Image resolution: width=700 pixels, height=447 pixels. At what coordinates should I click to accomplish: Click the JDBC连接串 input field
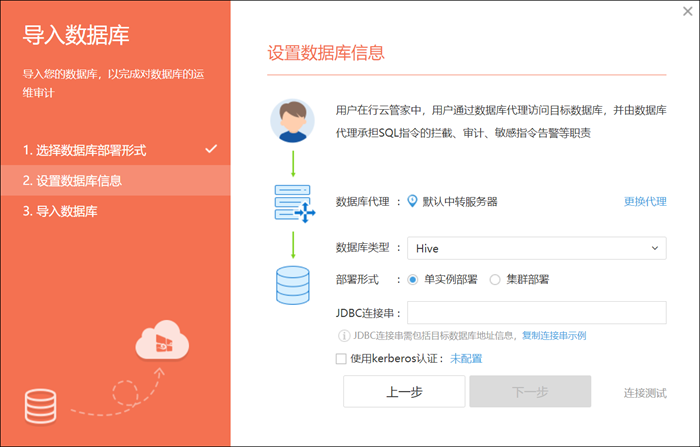click(536, 313)
